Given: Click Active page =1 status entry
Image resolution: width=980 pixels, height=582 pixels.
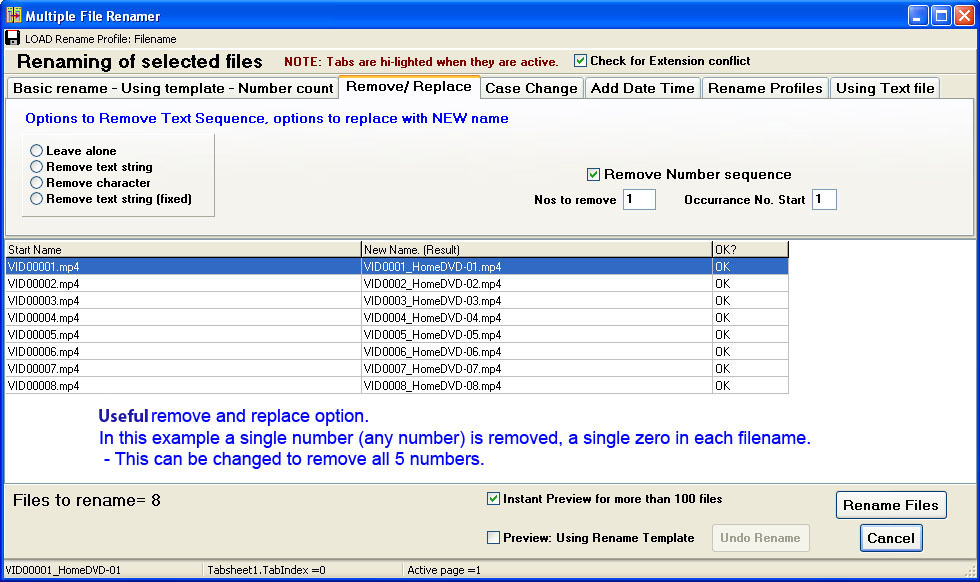Looking at the screenshot, I should pos(444,570).
